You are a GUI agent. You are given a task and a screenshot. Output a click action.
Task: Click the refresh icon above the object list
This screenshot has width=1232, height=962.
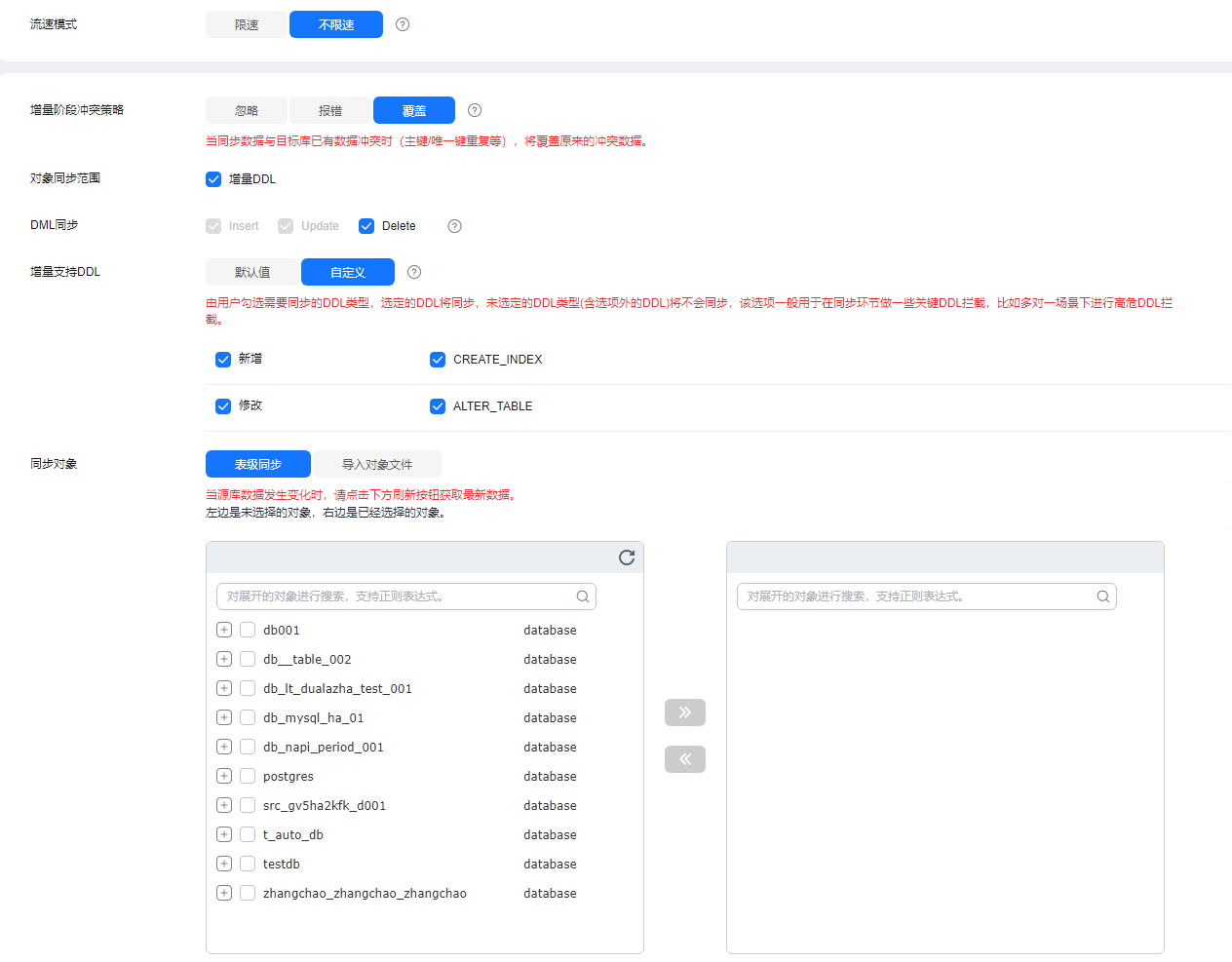626,558
